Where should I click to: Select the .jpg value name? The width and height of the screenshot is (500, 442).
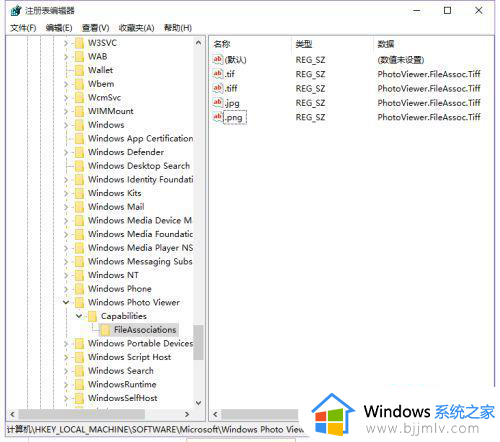[x=232, y=103]
